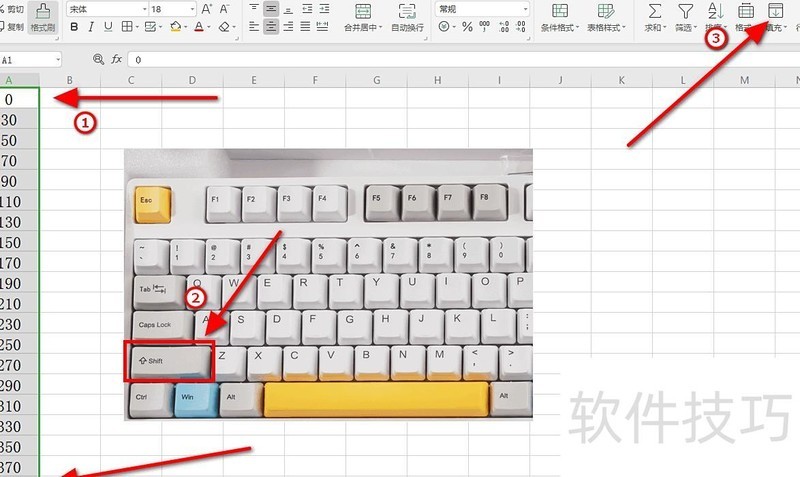Screen dimensions: 800x477
Task: Click cell containing 230 in column A
Action: (19, 324)
